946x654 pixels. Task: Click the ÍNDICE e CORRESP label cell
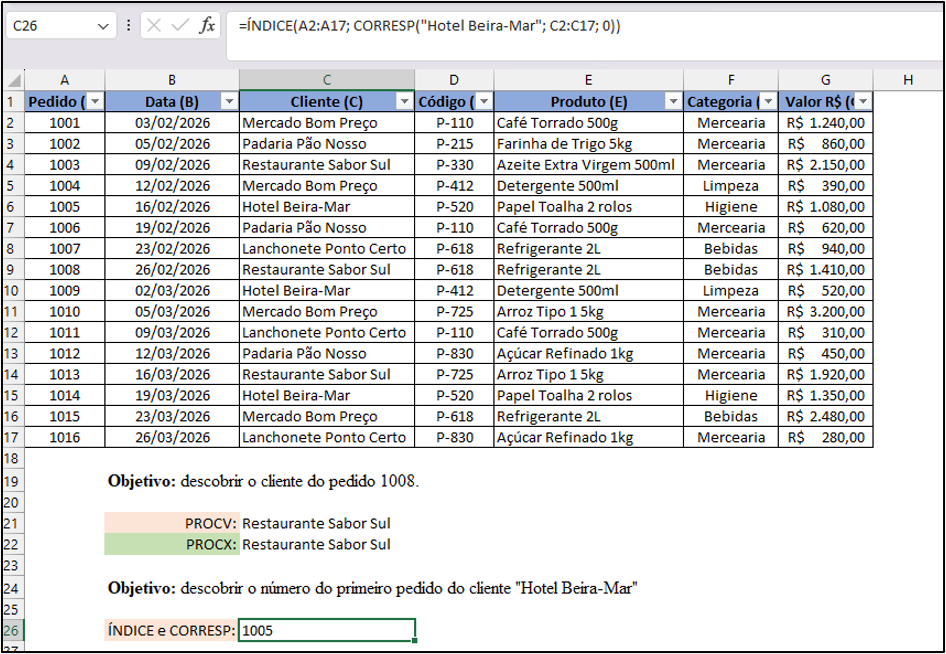[172, 631]
